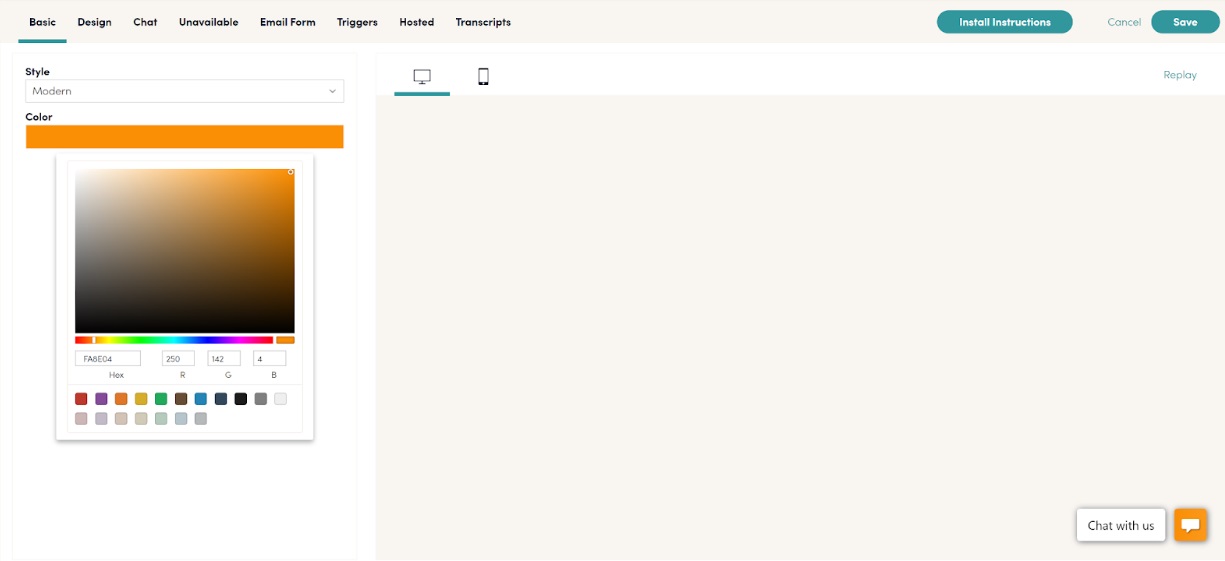This screenshot has height=561, width=1225.
Task: Go to the Transcripts tab
Action: (x=483, y=22)
